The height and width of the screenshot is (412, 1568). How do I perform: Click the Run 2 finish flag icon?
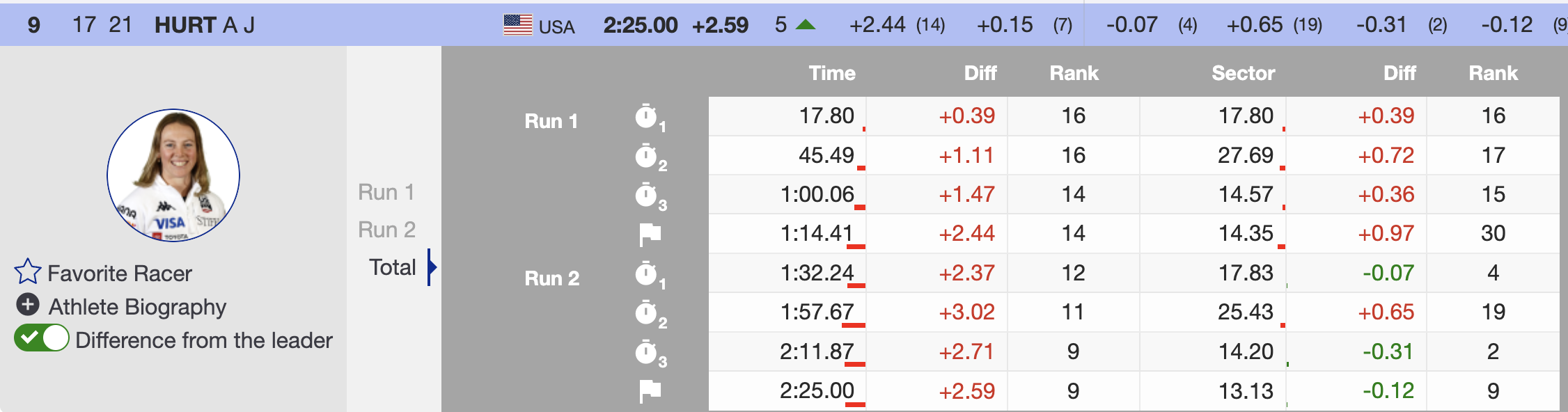tap(650, 391)
